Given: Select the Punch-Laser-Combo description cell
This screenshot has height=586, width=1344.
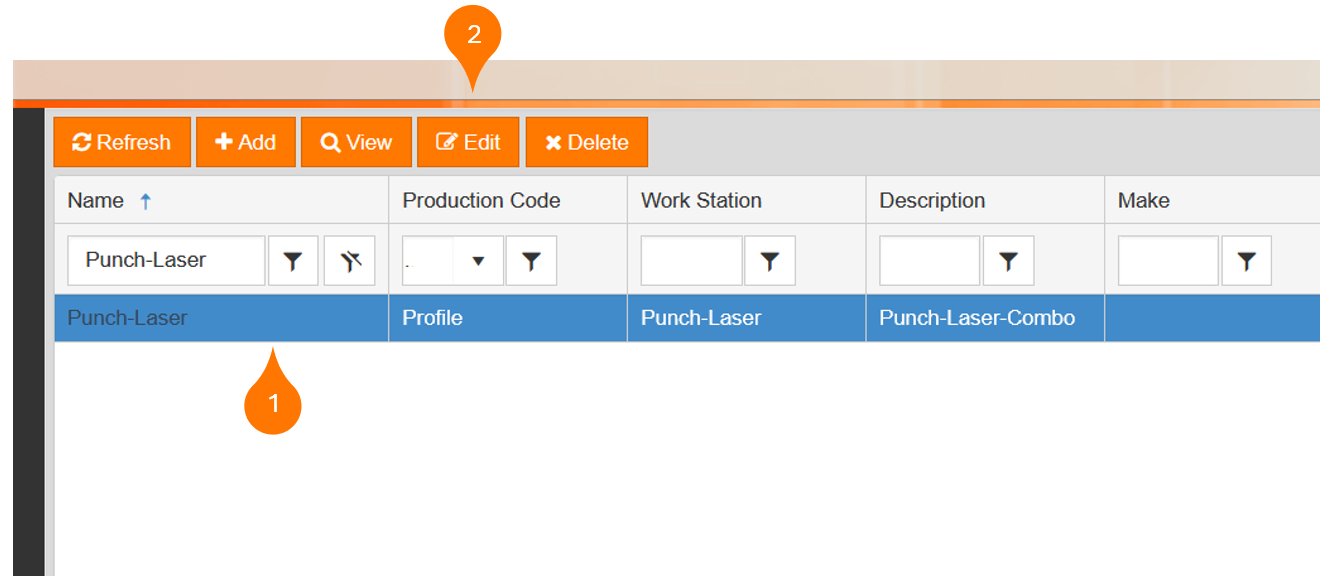Looking at the screenshot, I should [x=977, y=318].
